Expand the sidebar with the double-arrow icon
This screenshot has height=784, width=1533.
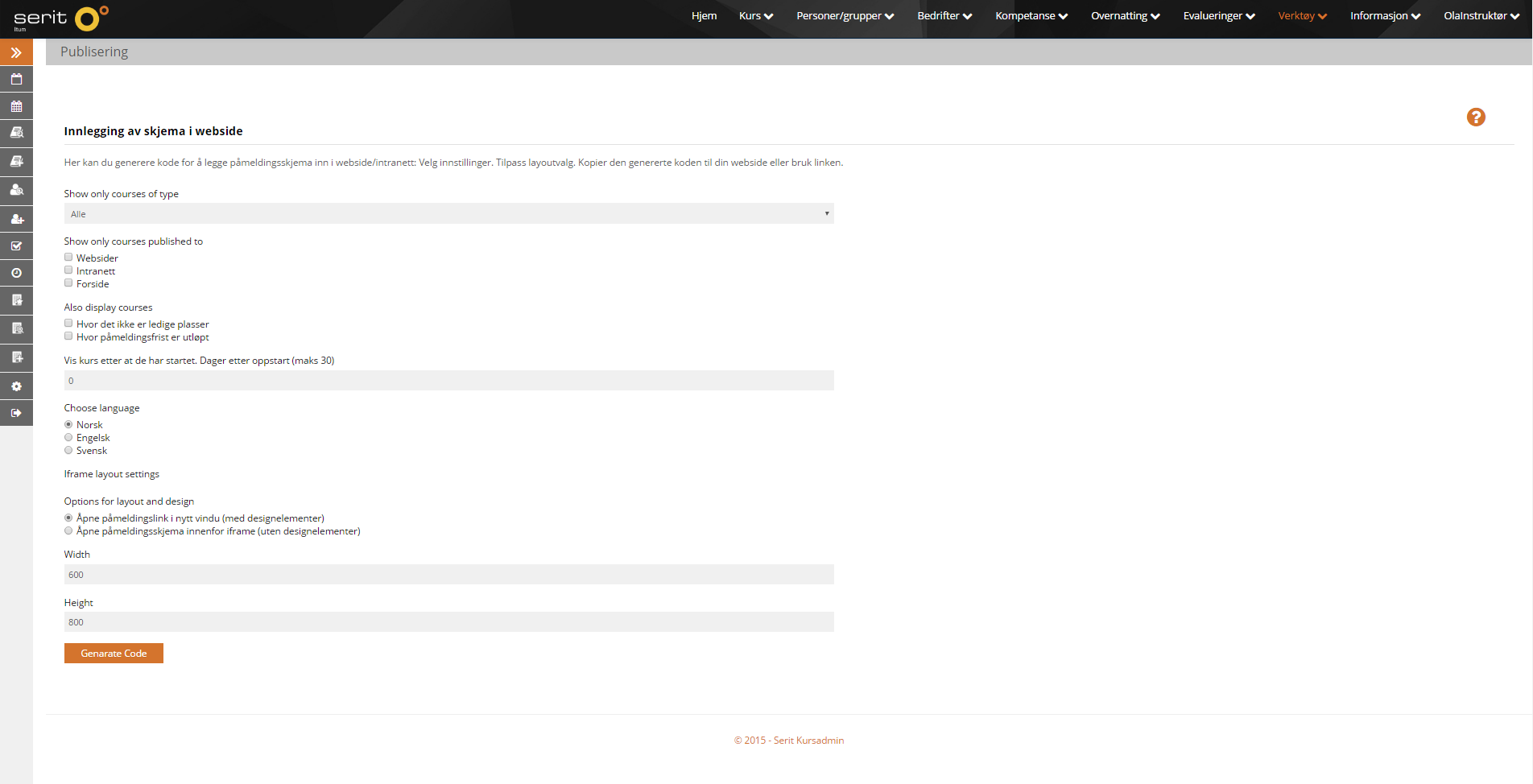[16, 52]
